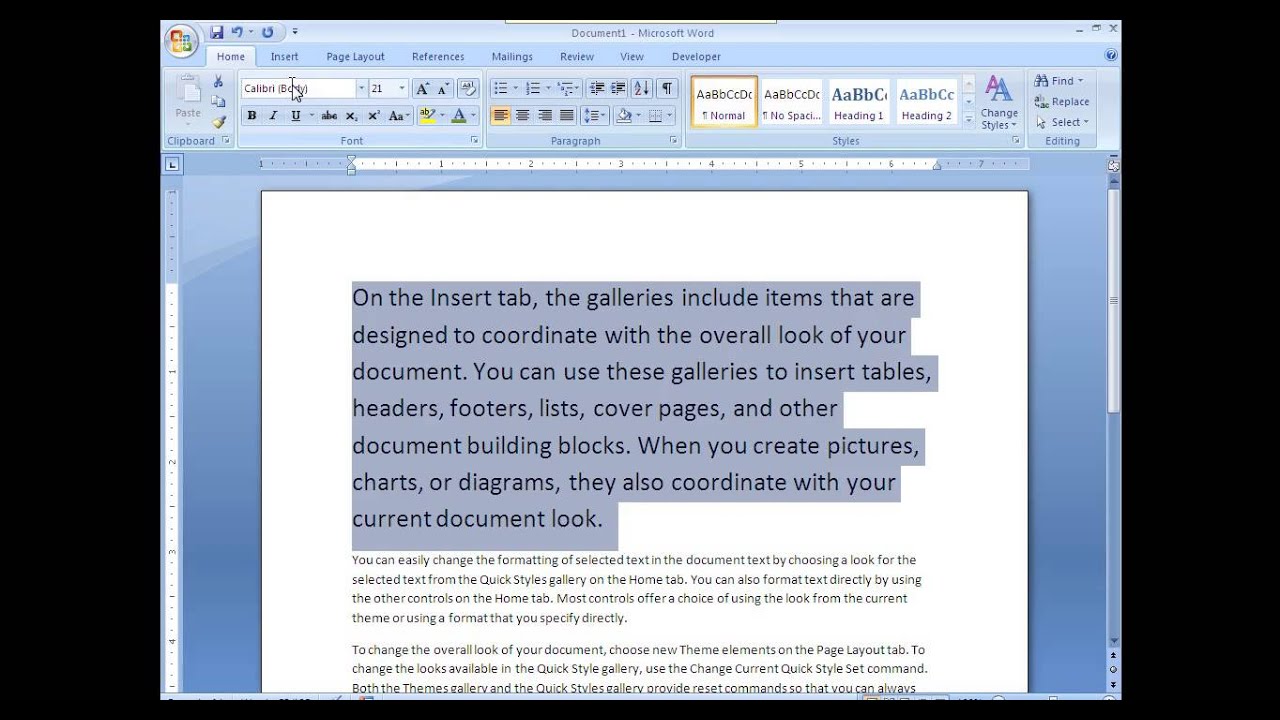Viewport: 1280px width, 720px height.
Task: Toggle show paragraph marks
Action: pyautogui.click(x=667, y=88)
